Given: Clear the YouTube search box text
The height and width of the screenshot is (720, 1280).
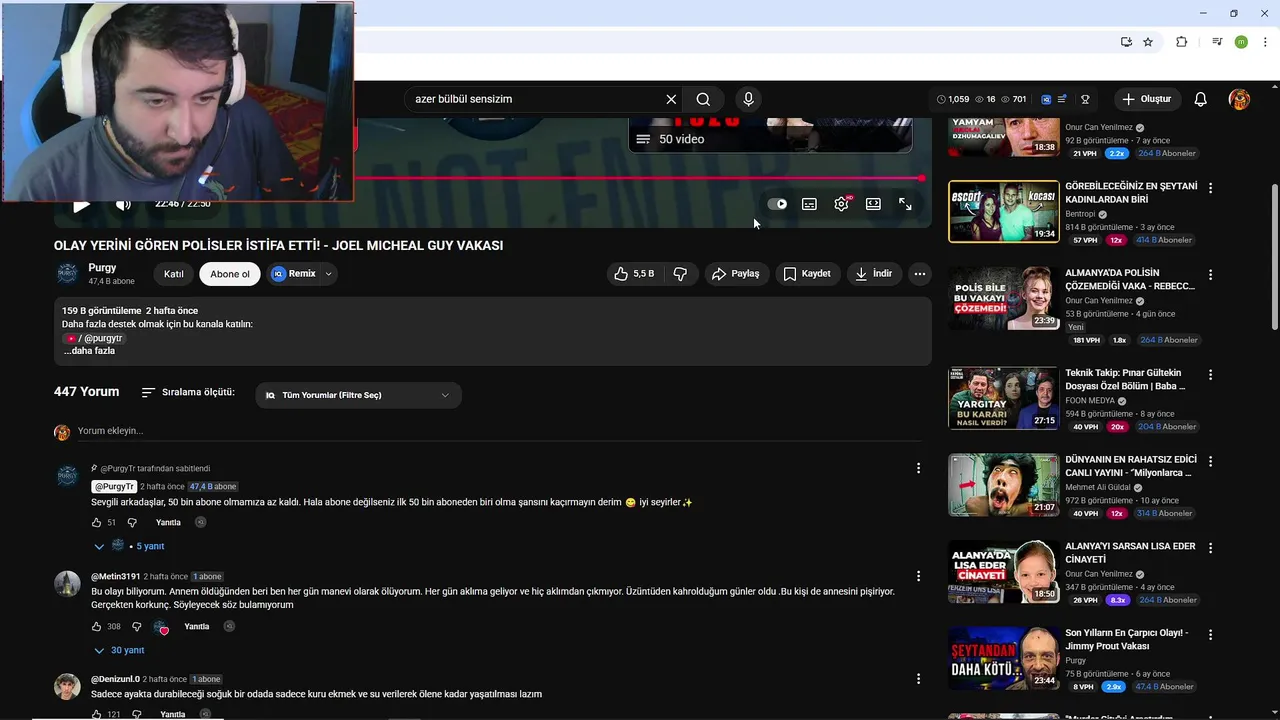Looking at the screenshot, I should 671,99.
